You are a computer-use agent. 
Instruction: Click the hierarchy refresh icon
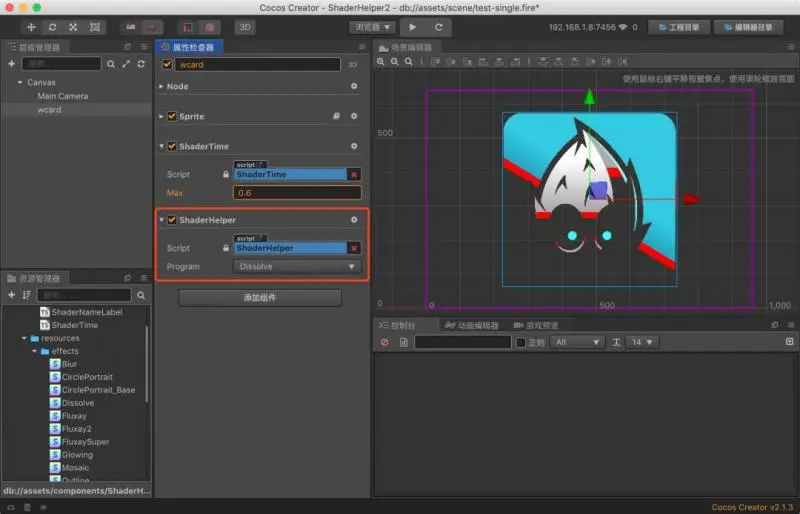141,64
